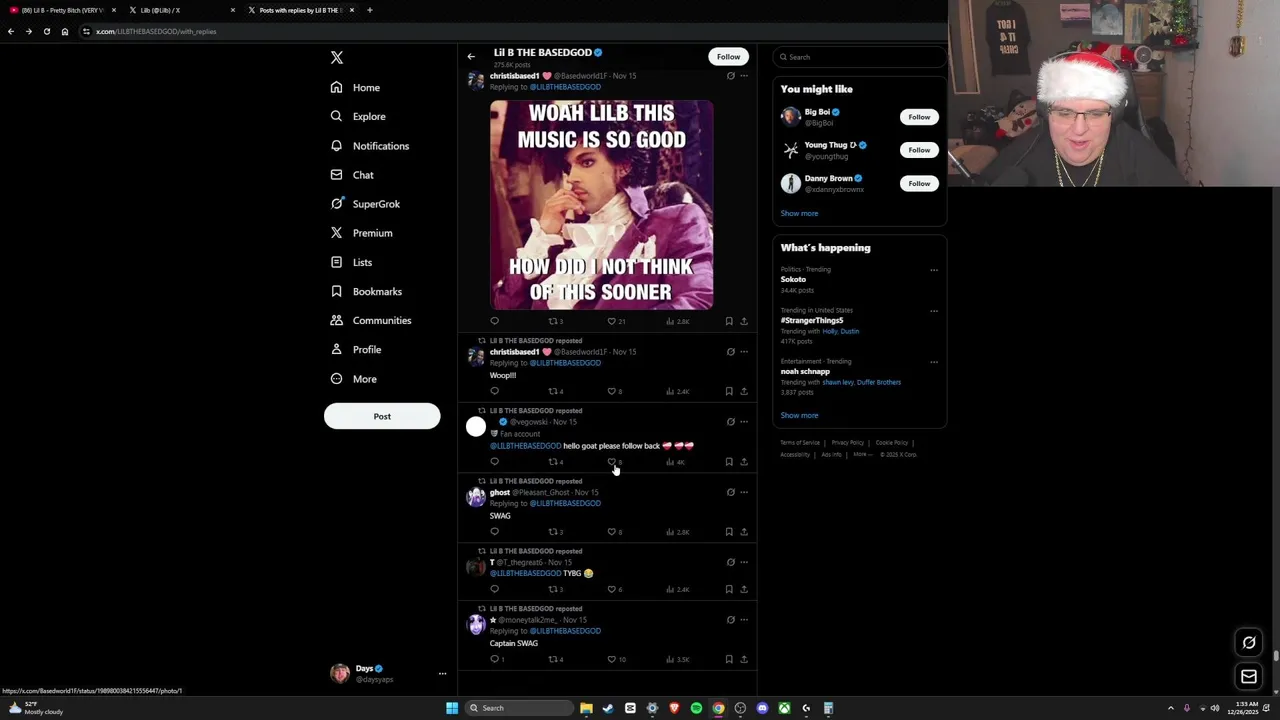
Task: Open more options on ghost's SWAG post
Action: (743, 492)
